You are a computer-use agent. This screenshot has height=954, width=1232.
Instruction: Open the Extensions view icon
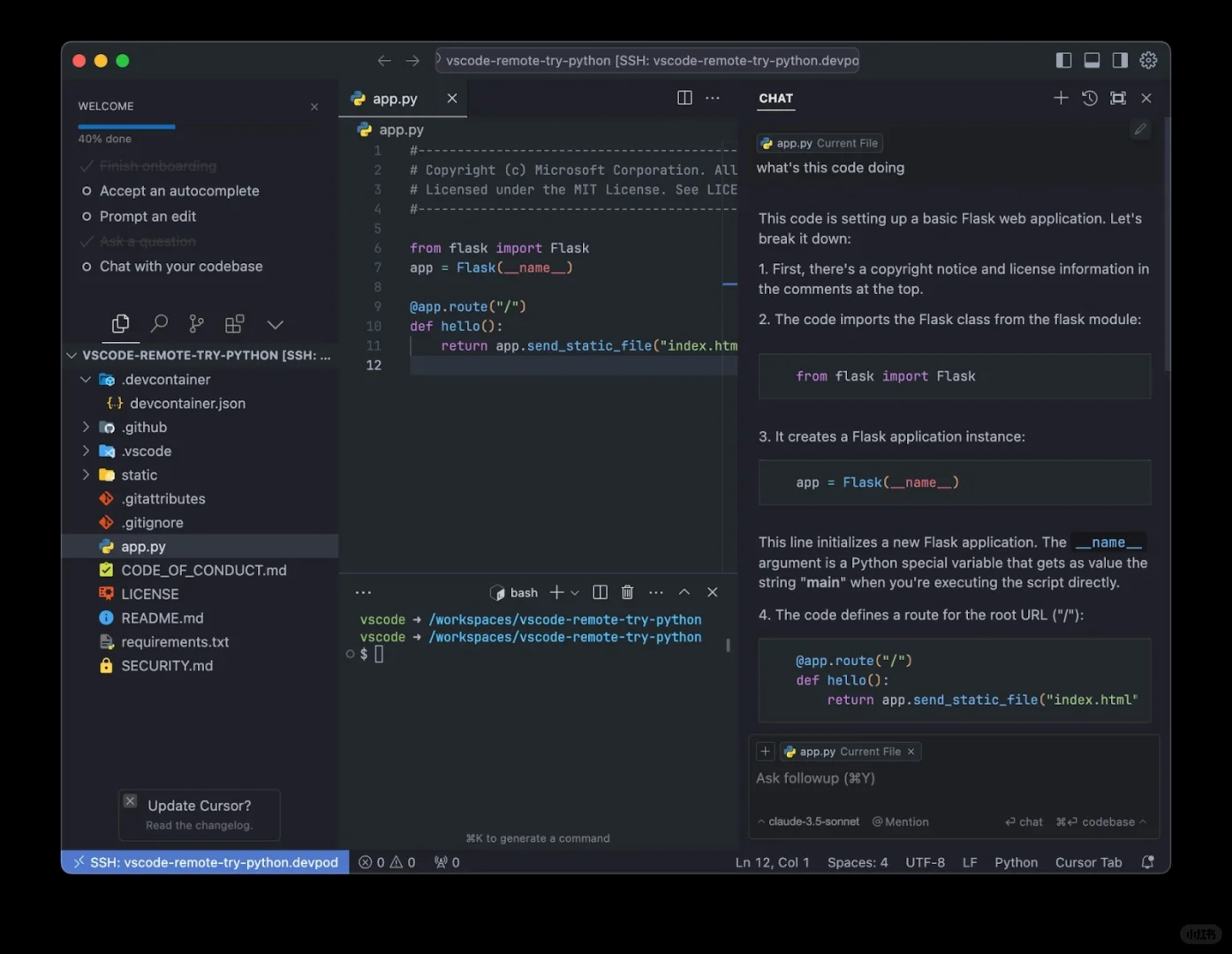tap(234, 324)
